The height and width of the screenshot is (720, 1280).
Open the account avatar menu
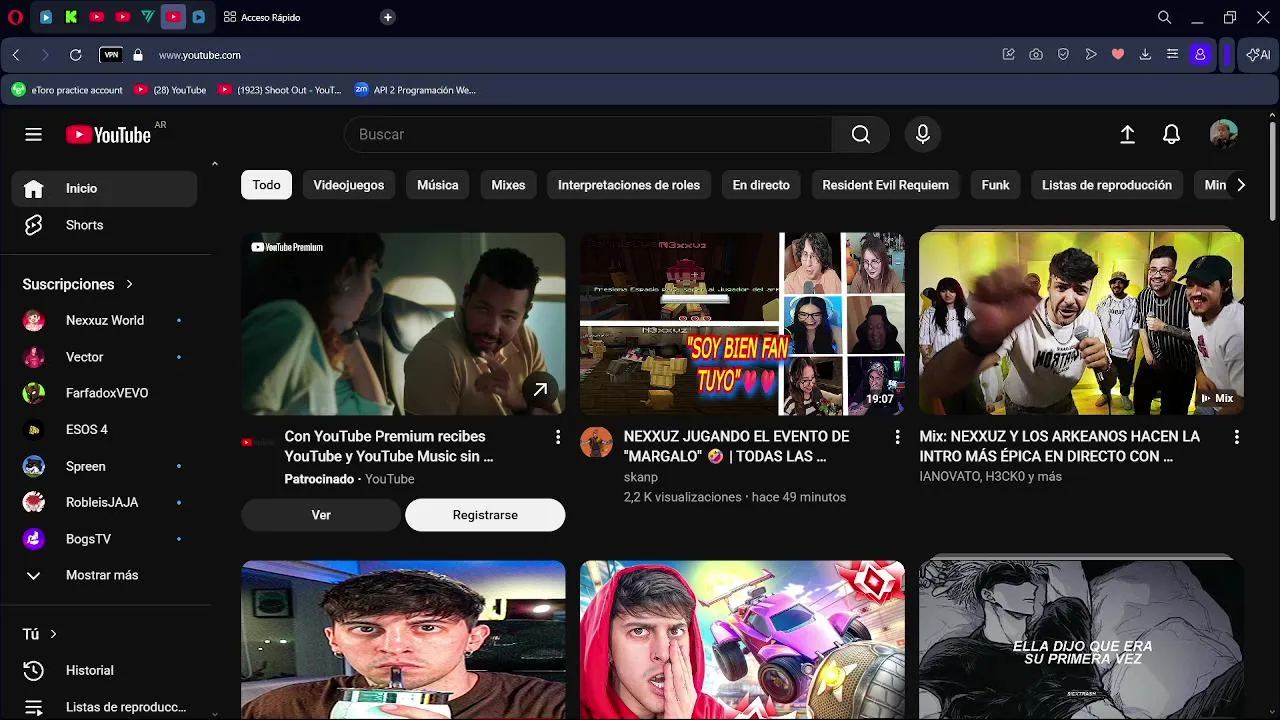(x=1224, y=134)
